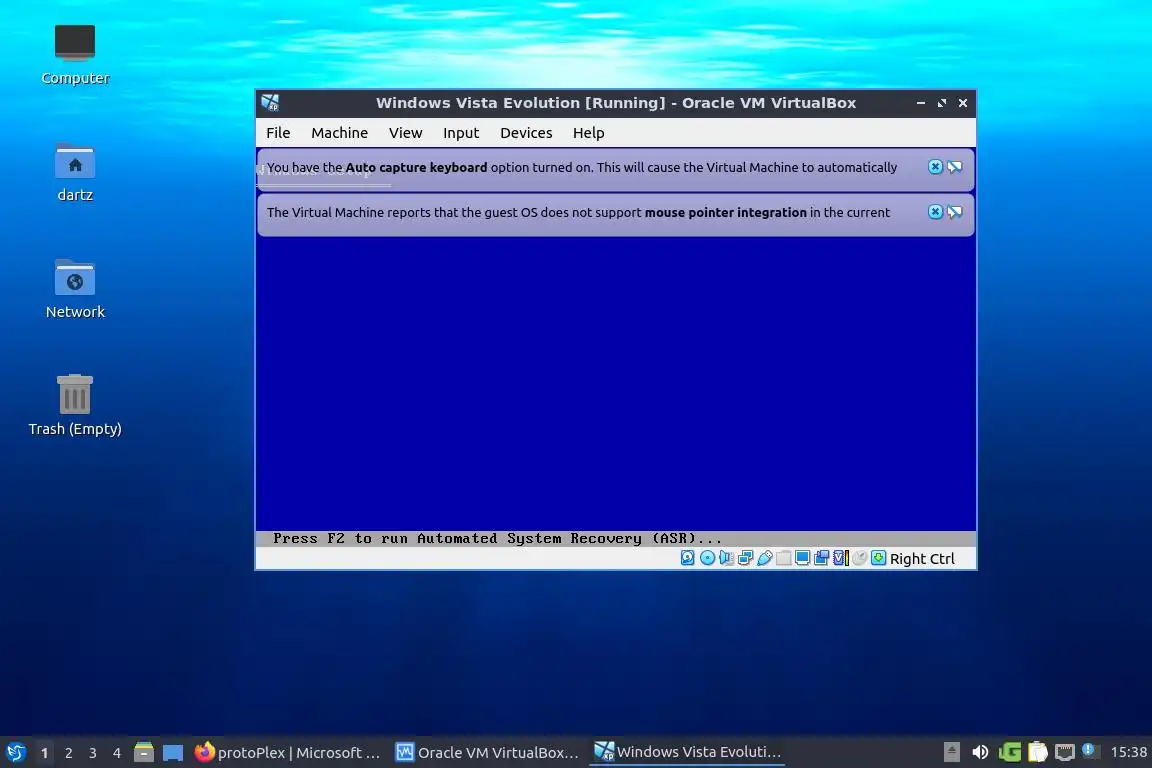
Task: Minimize the VirtualBox VM window
Action: tap(921, 103)
